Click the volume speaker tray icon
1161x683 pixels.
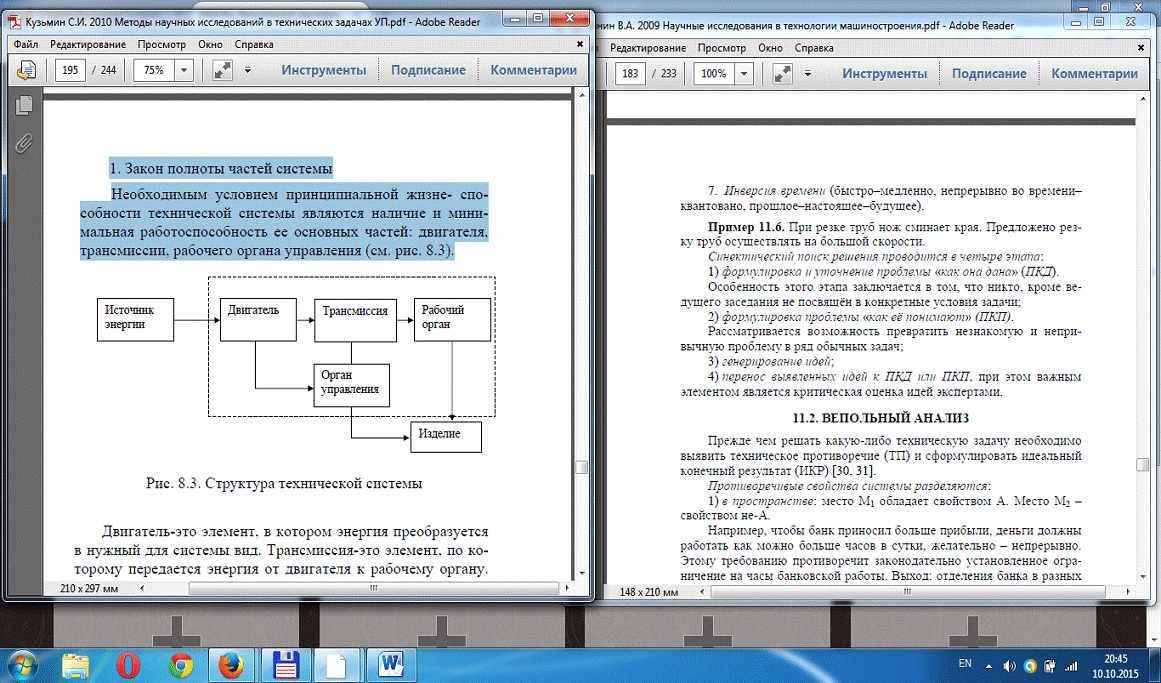pyautogui.click(x=1009, y=667)
